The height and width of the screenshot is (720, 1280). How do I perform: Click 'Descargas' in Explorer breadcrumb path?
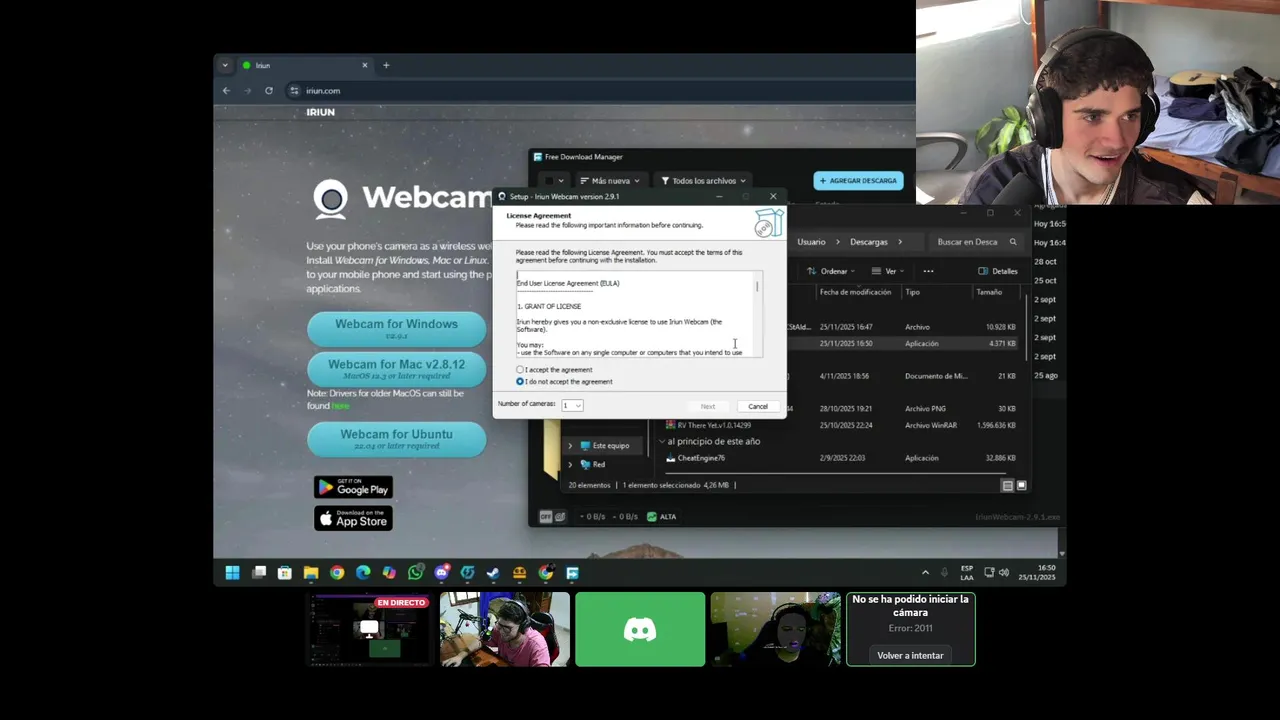point(869,242)
